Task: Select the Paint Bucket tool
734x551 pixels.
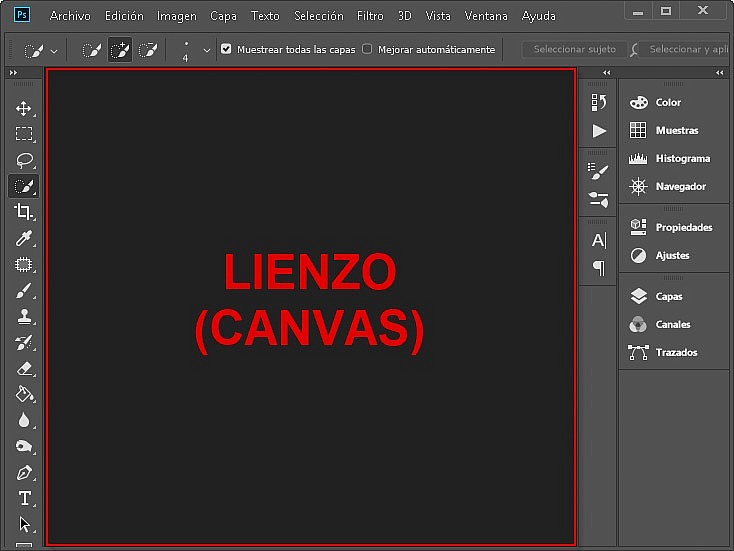Action: pos(23,394)
